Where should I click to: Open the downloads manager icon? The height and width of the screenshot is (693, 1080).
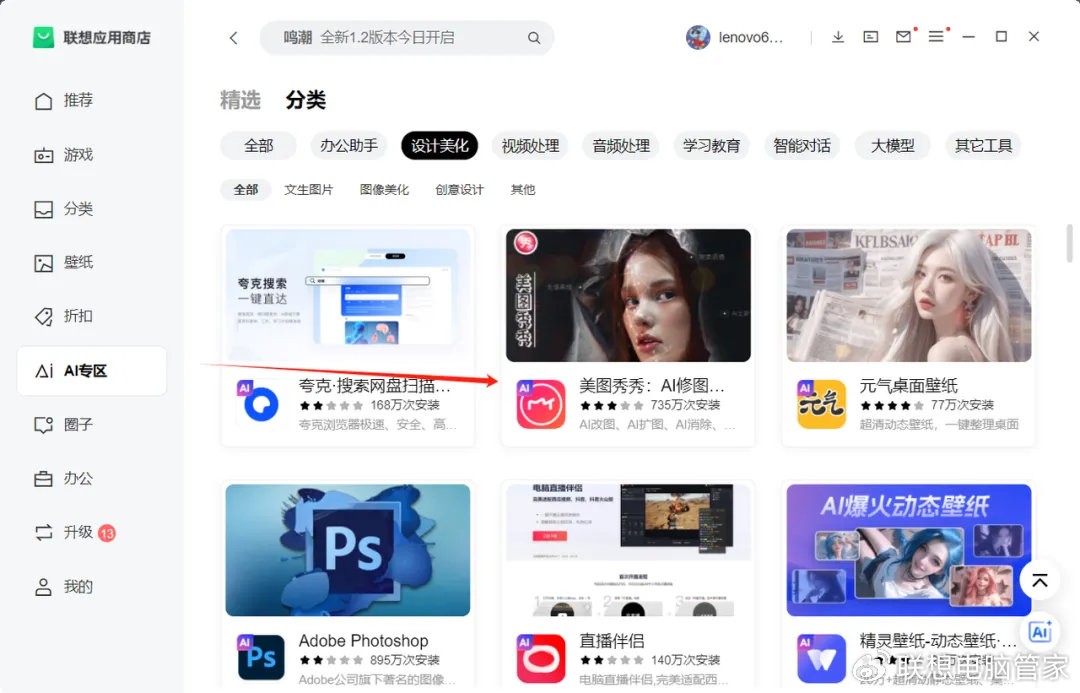pos(838,37)
